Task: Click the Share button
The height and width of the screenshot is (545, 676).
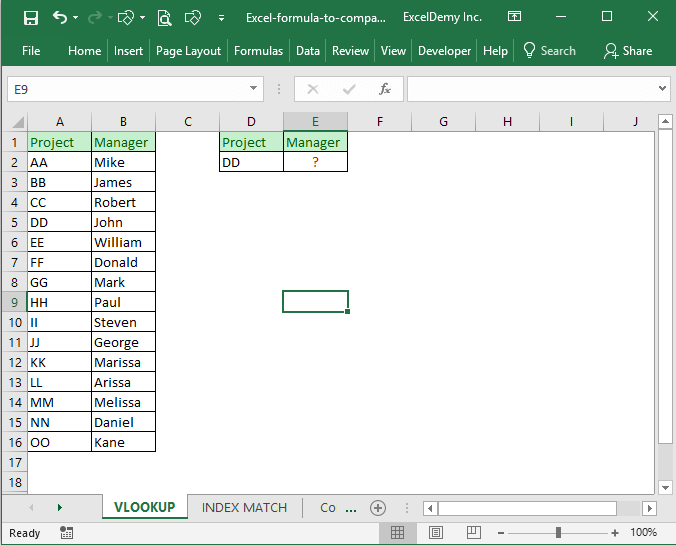Action: pos(627,51)
